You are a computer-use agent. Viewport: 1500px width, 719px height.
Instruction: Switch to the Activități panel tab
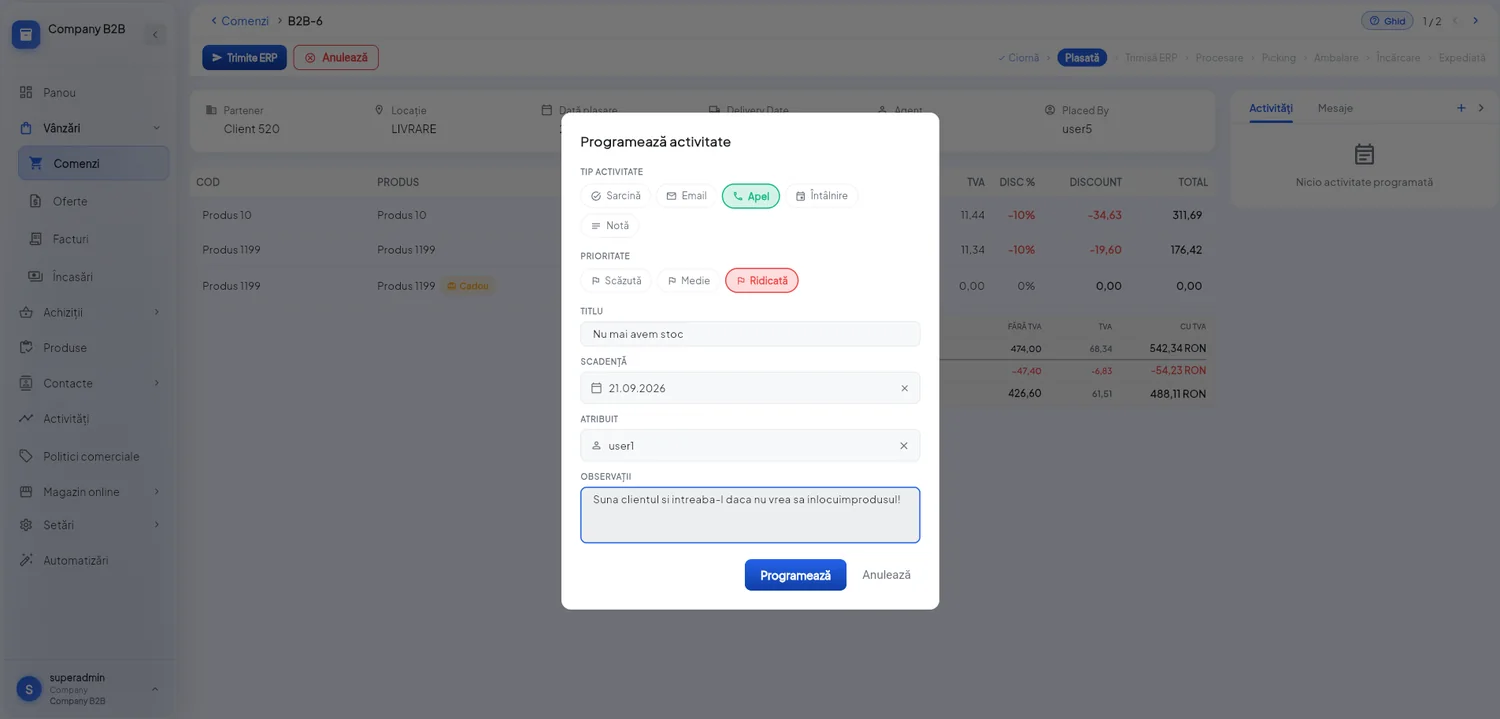(x=1271, y=108)
